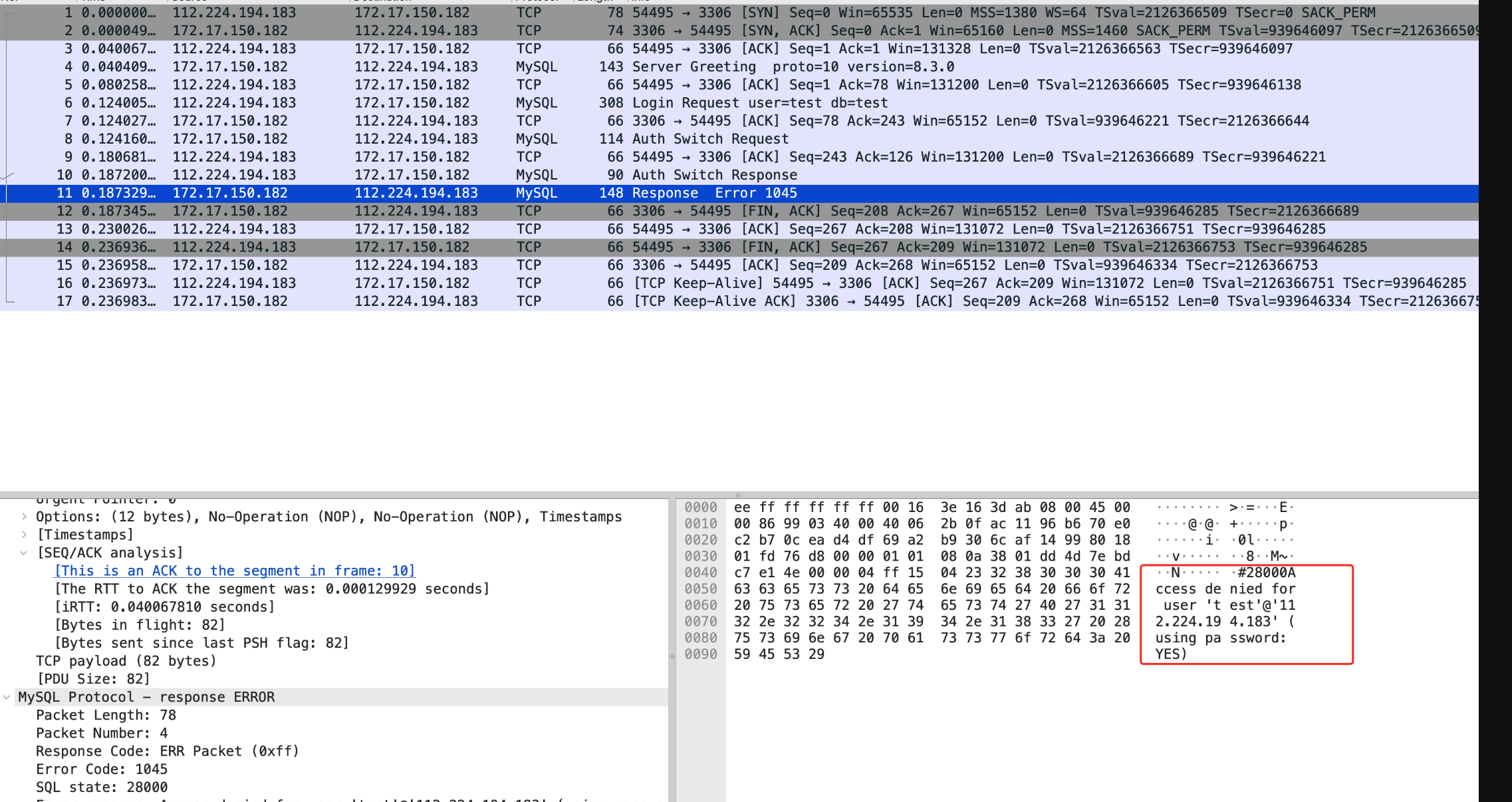Select packet 17 TCP Keep-Alive ACK row
This screenshot has height=802, width=1512.
click(x=739, y=301)
